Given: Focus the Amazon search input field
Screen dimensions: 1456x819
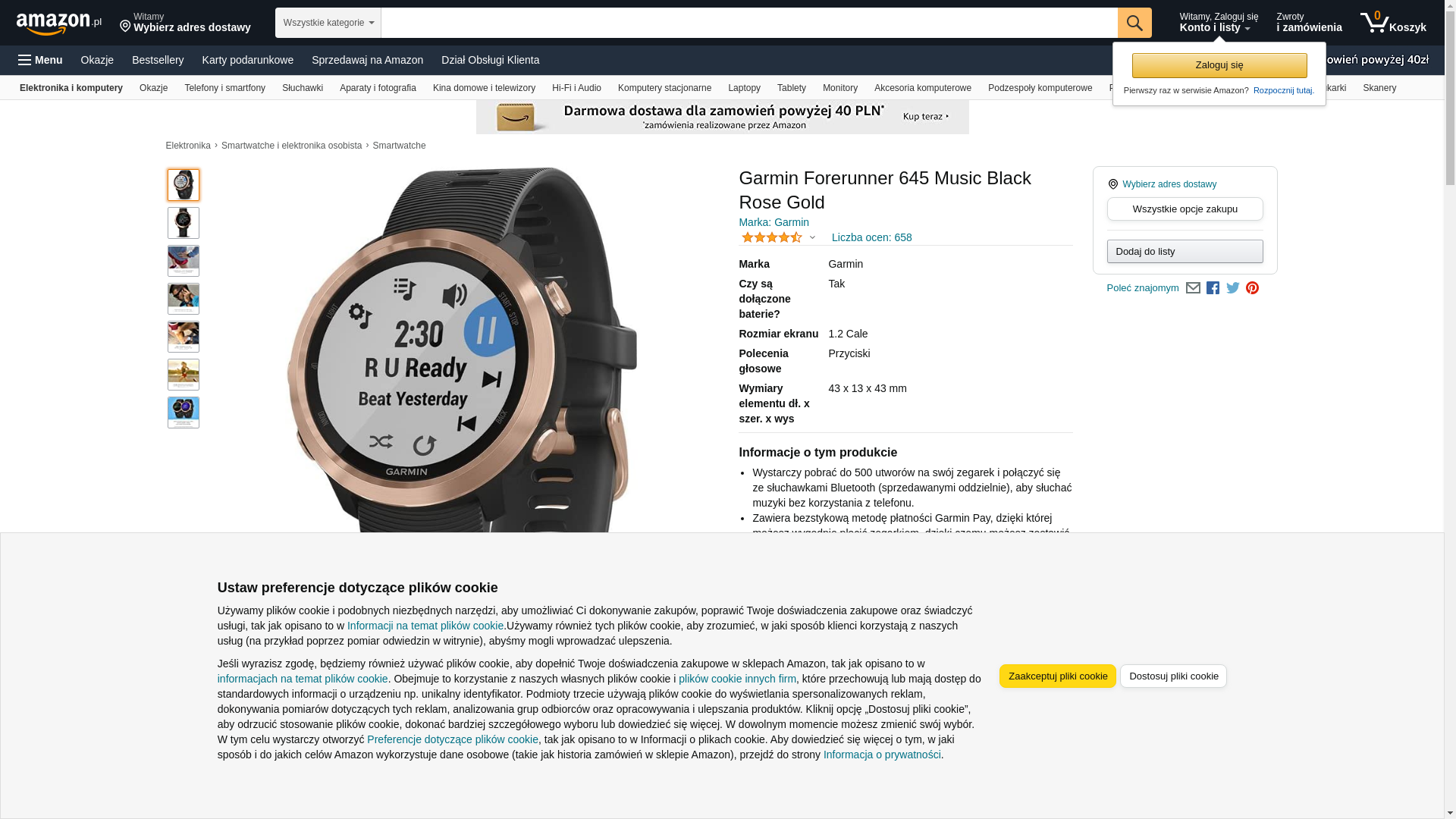Looking at the screenshot, I should click(748, 23).
